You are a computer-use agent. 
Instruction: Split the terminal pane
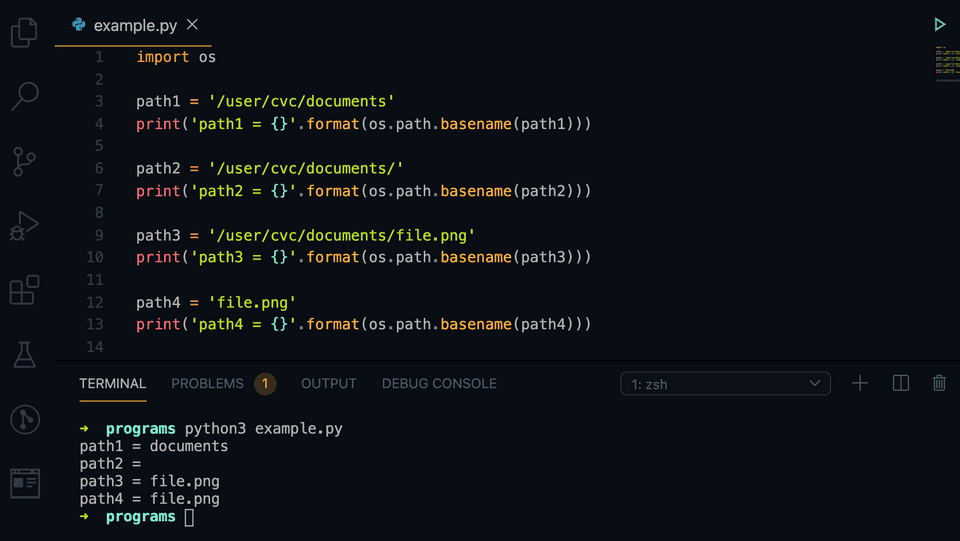(900, 383)
